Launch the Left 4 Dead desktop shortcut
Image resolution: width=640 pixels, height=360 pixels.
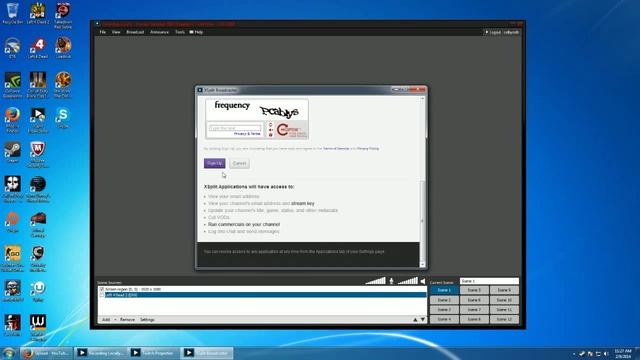point(38,47)
